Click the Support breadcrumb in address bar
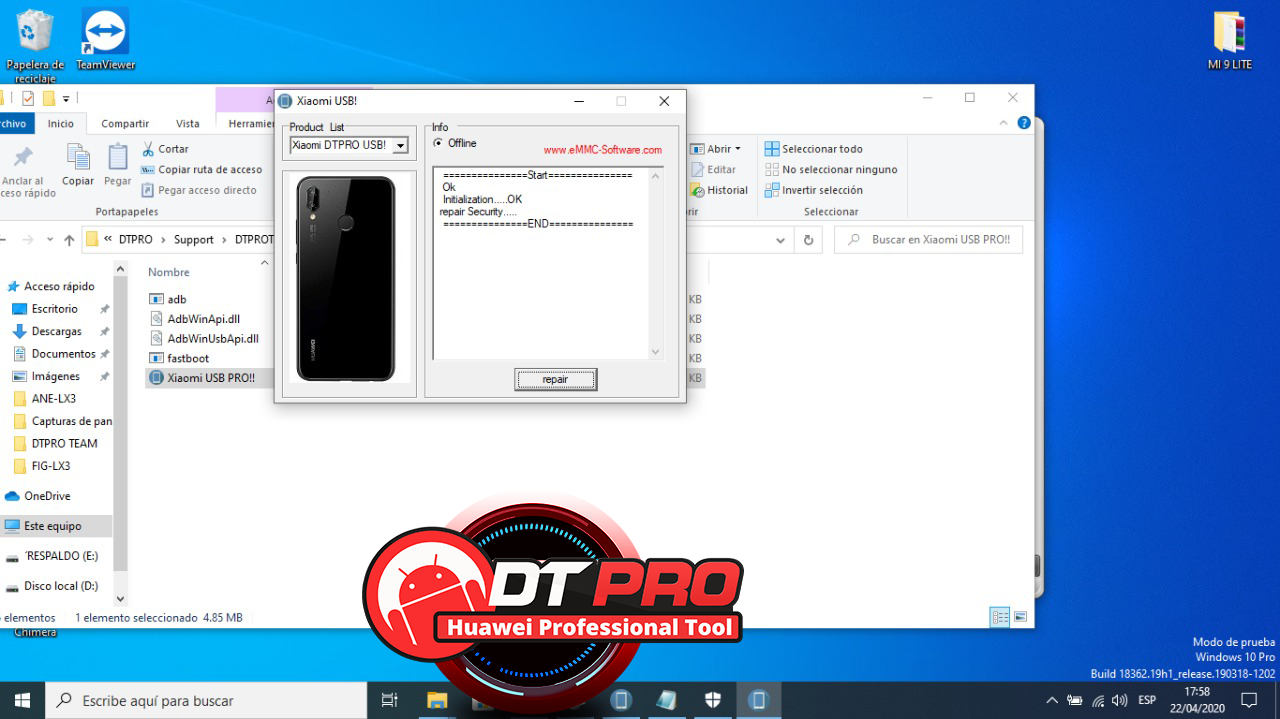This screenshot has width=1280, height=719. click(194, 240)
